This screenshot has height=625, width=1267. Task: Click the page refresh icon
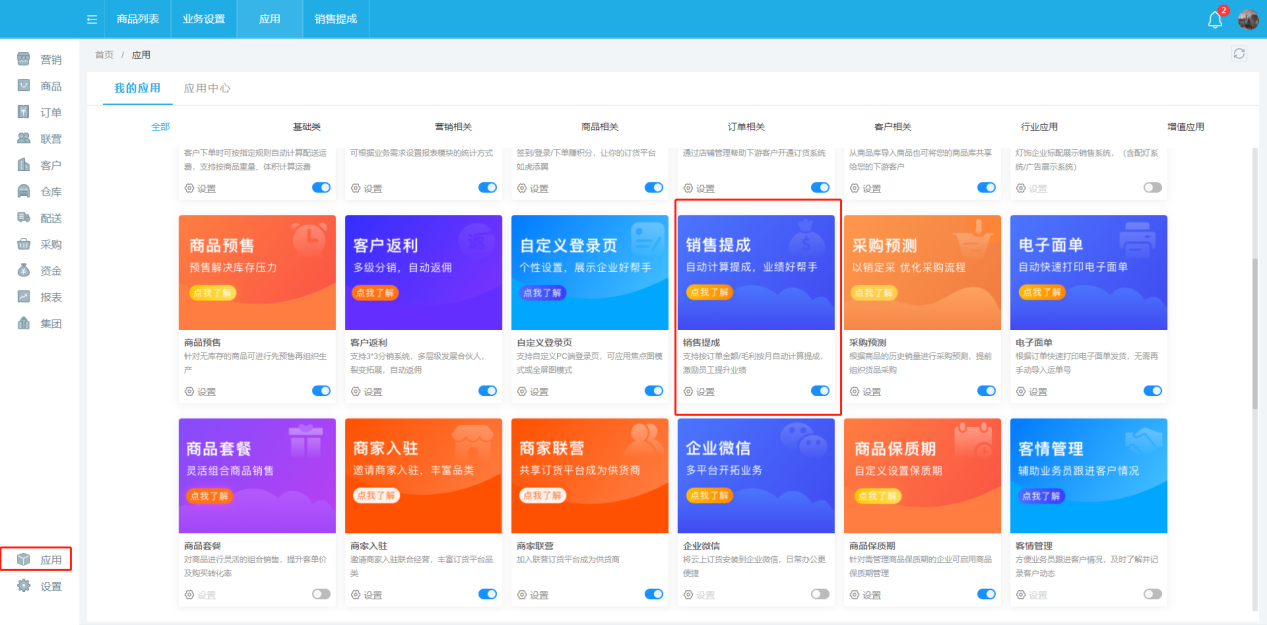(1239, 54)
